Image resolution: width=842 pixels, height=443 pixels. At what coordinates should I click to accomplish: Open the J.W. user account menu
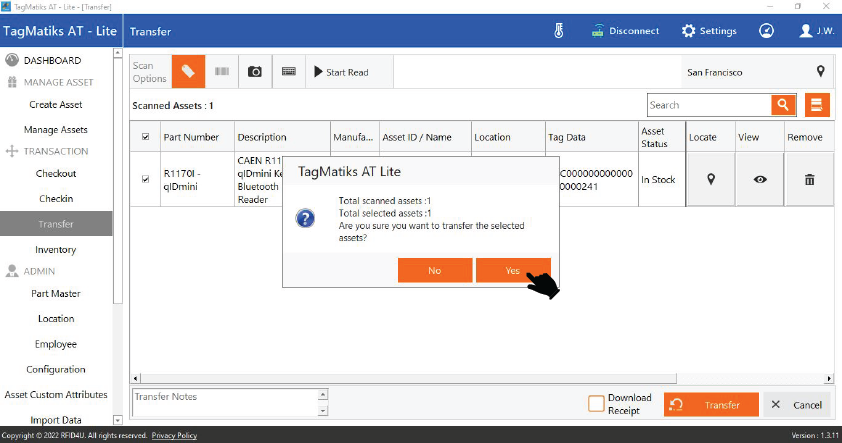tap(817, 31)
